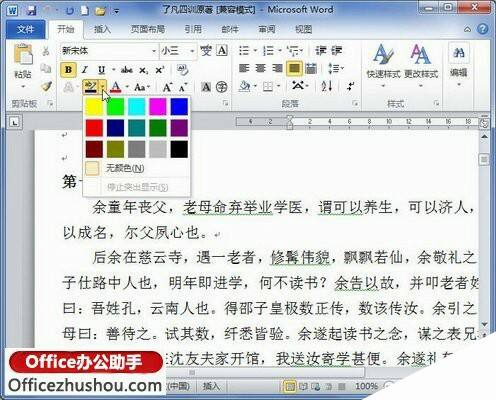Viewport: 496px width, 400px height.
Task: Click the Quick Styles icon
Action: (383, 54)
